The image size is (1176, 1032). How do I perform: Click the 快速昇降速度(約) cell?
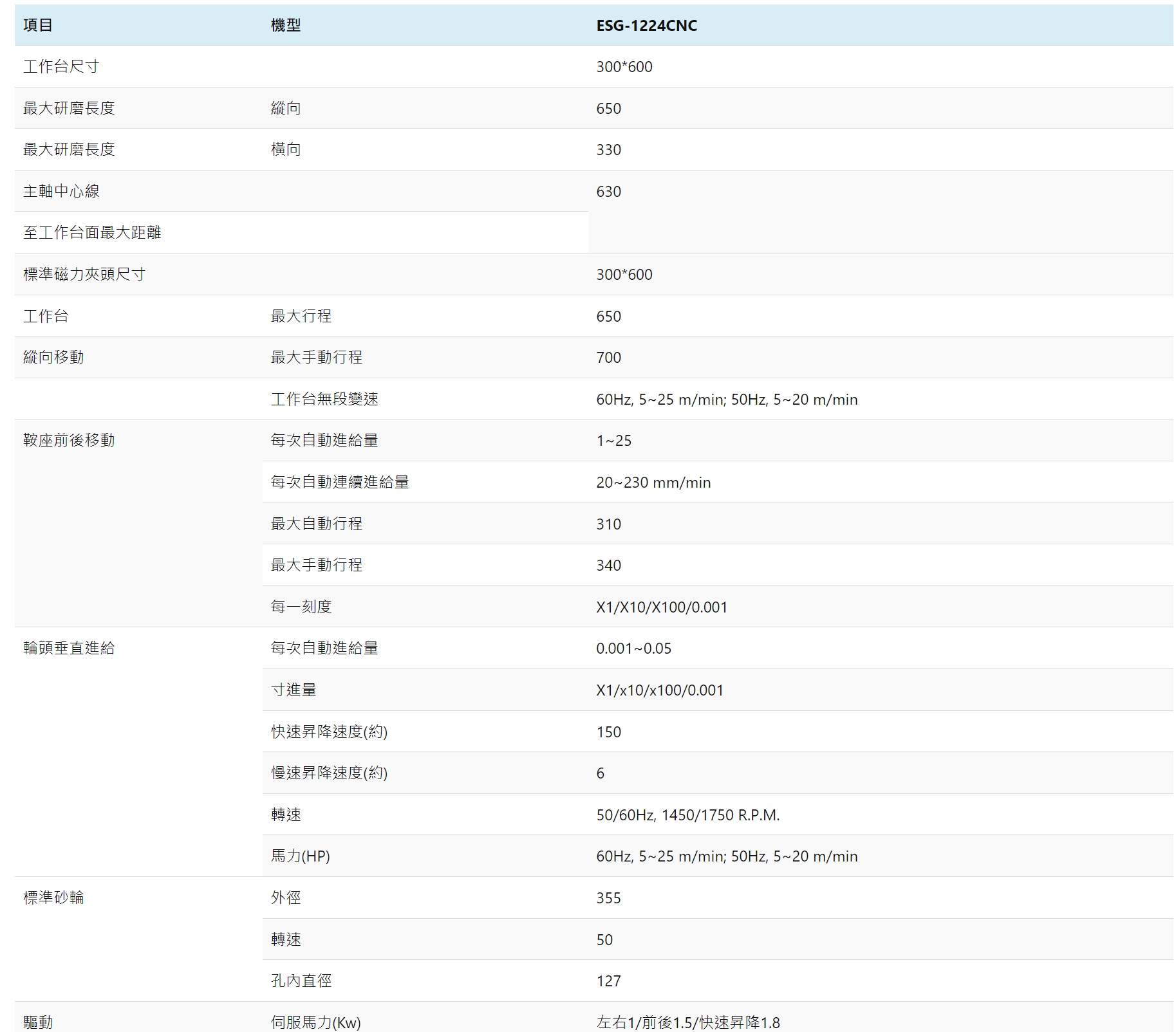point(329,732)
